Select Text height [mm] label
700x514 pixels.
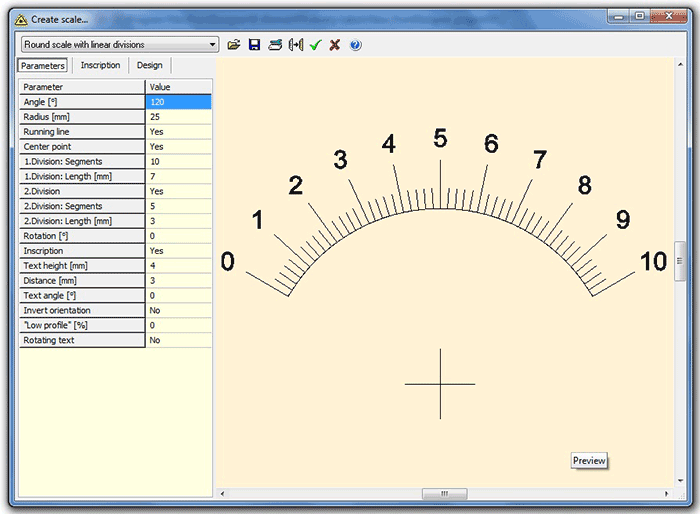82,266
